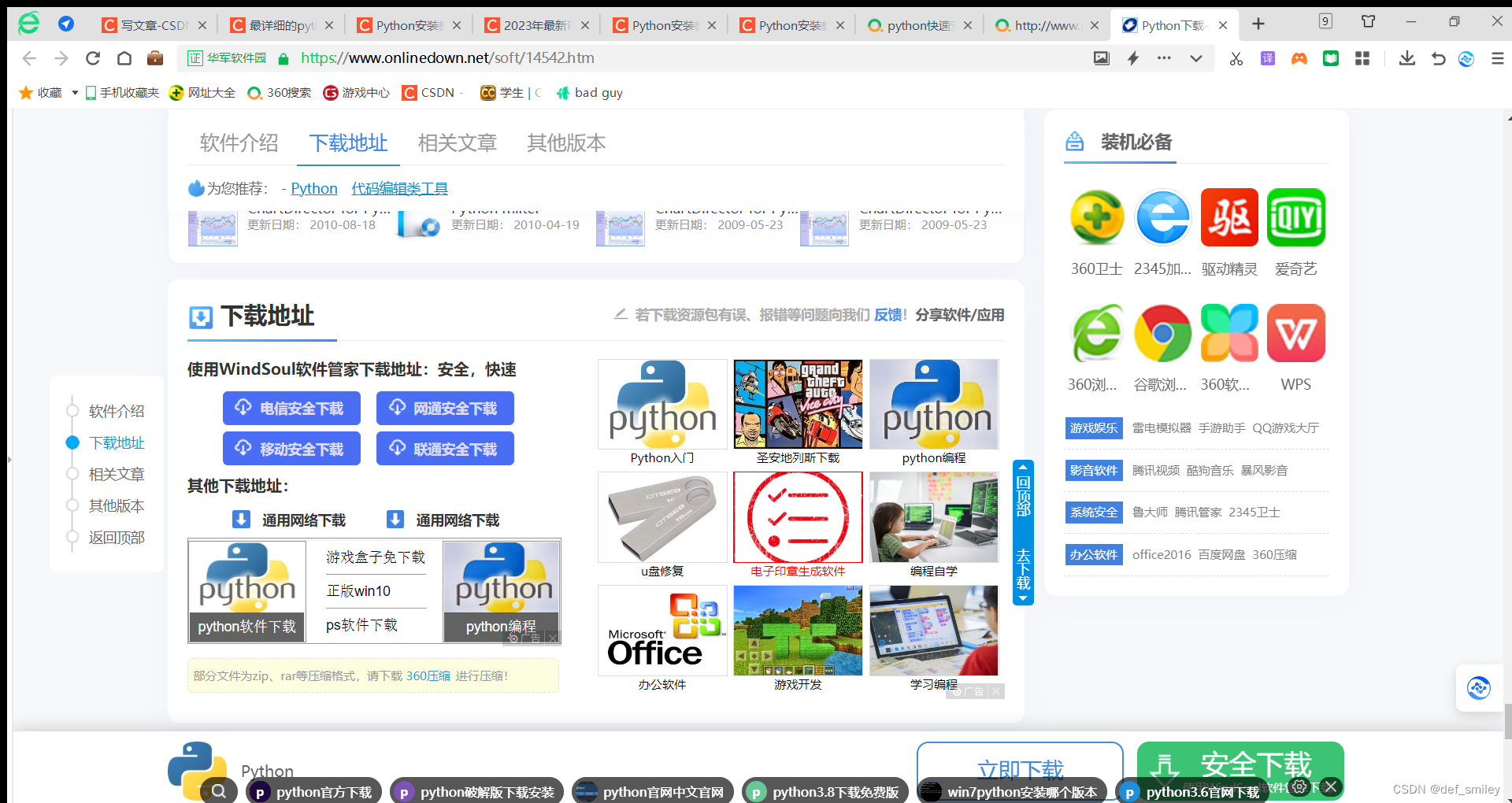This screenshot has width=1512, height=803.
Task: Open the 驱动精灵 app icon
Action: (x=1229, y=217)
